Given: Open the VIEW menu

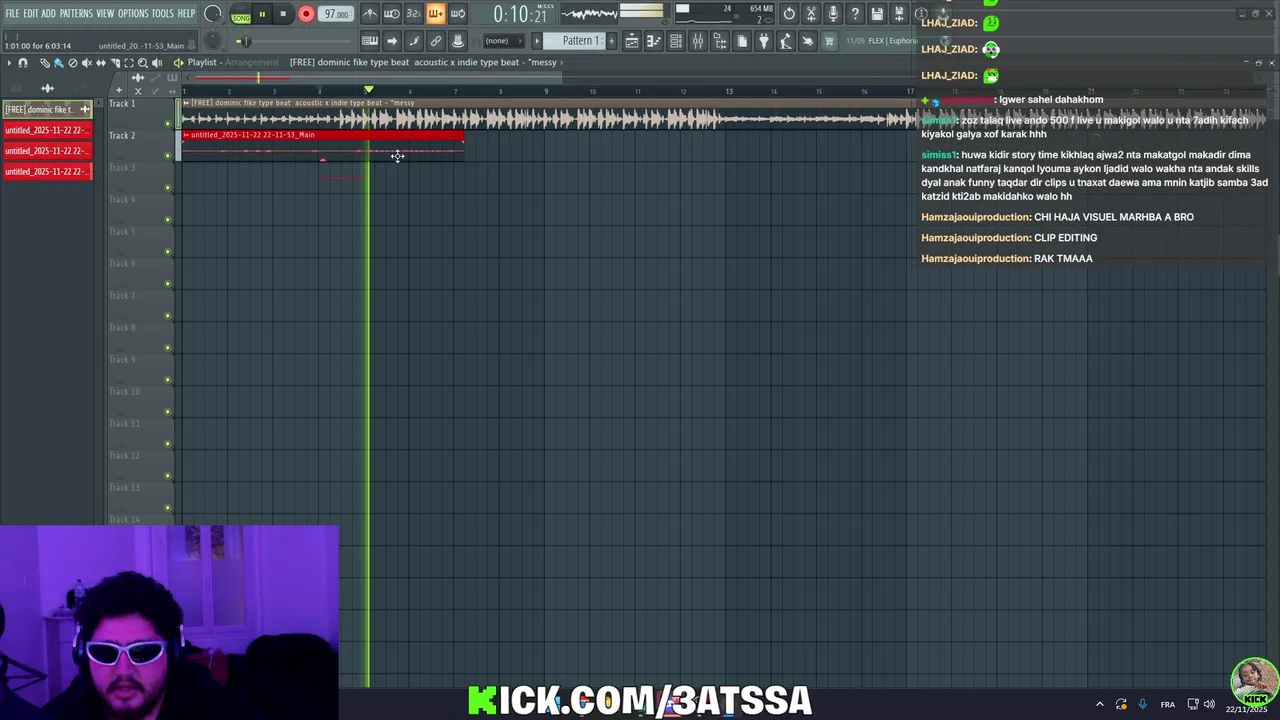Looking at the screenshot, I should click(x=105, y=14).
